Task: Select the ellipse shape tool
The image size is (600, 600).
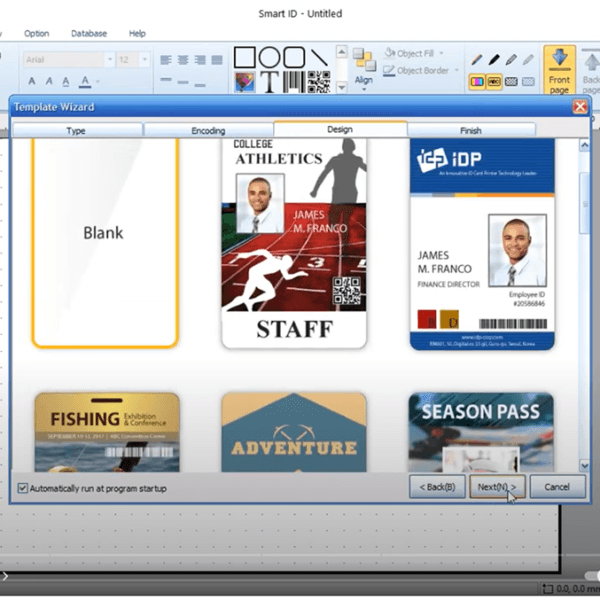Action: click(269, 57)
